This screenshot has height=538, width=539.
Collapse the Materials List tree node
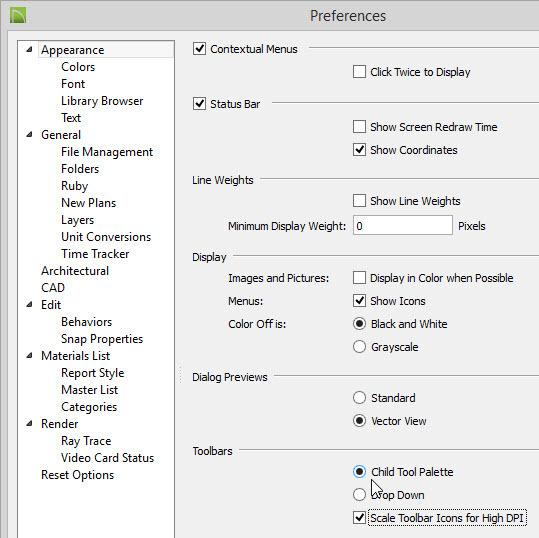pos(30,355)
